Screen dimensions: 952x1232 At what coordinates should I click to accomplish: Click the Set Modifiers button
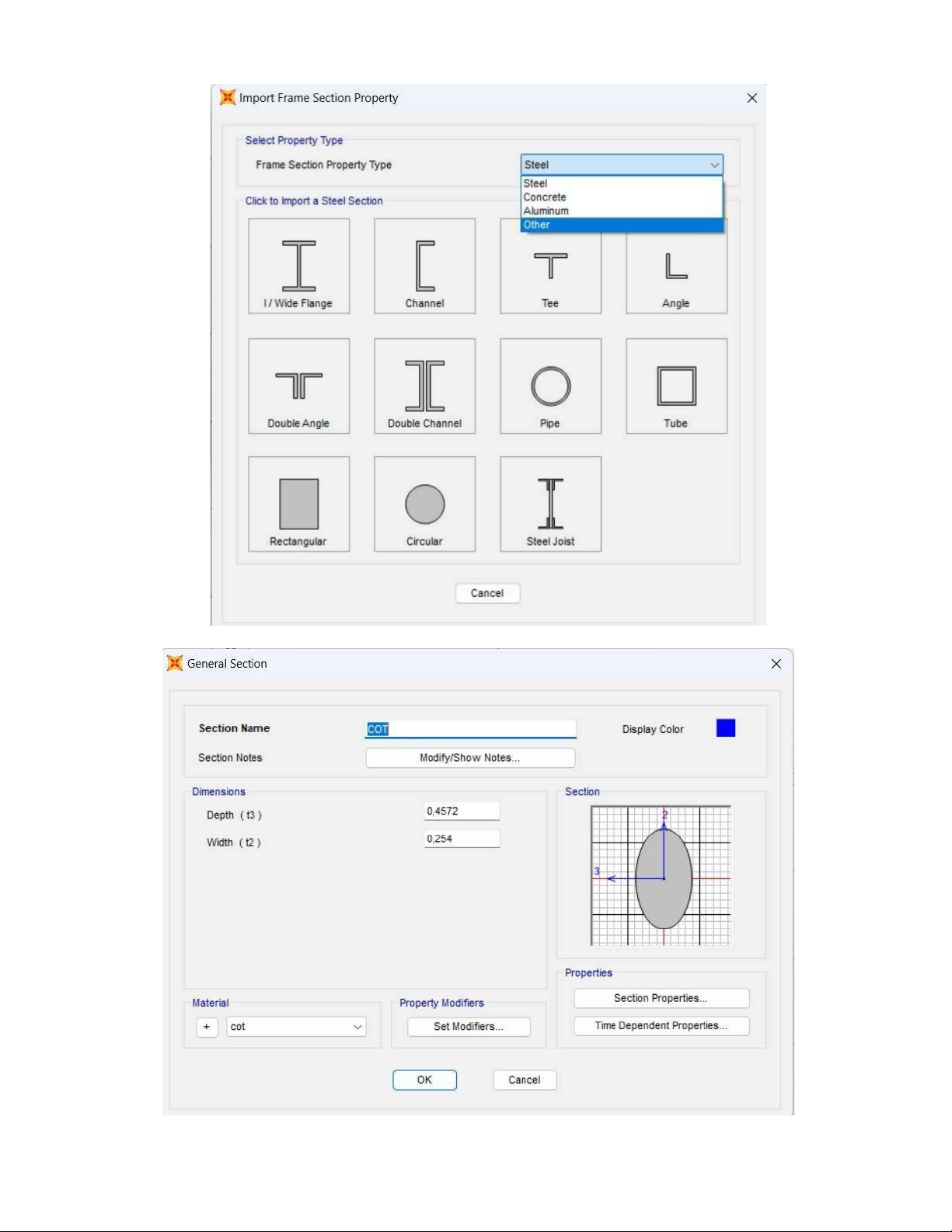point(469,1027)
